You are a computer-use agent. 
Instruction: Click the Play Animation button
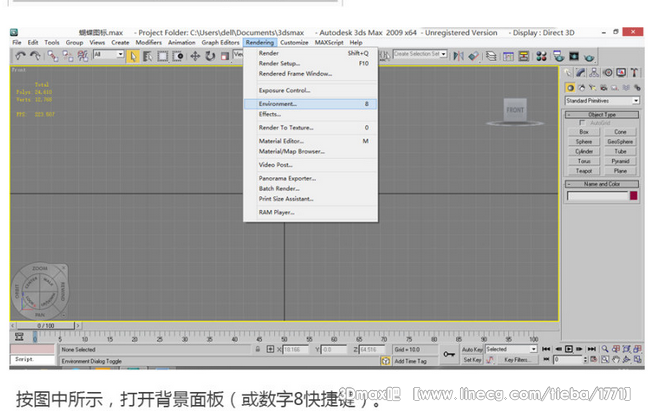[569, 349]
